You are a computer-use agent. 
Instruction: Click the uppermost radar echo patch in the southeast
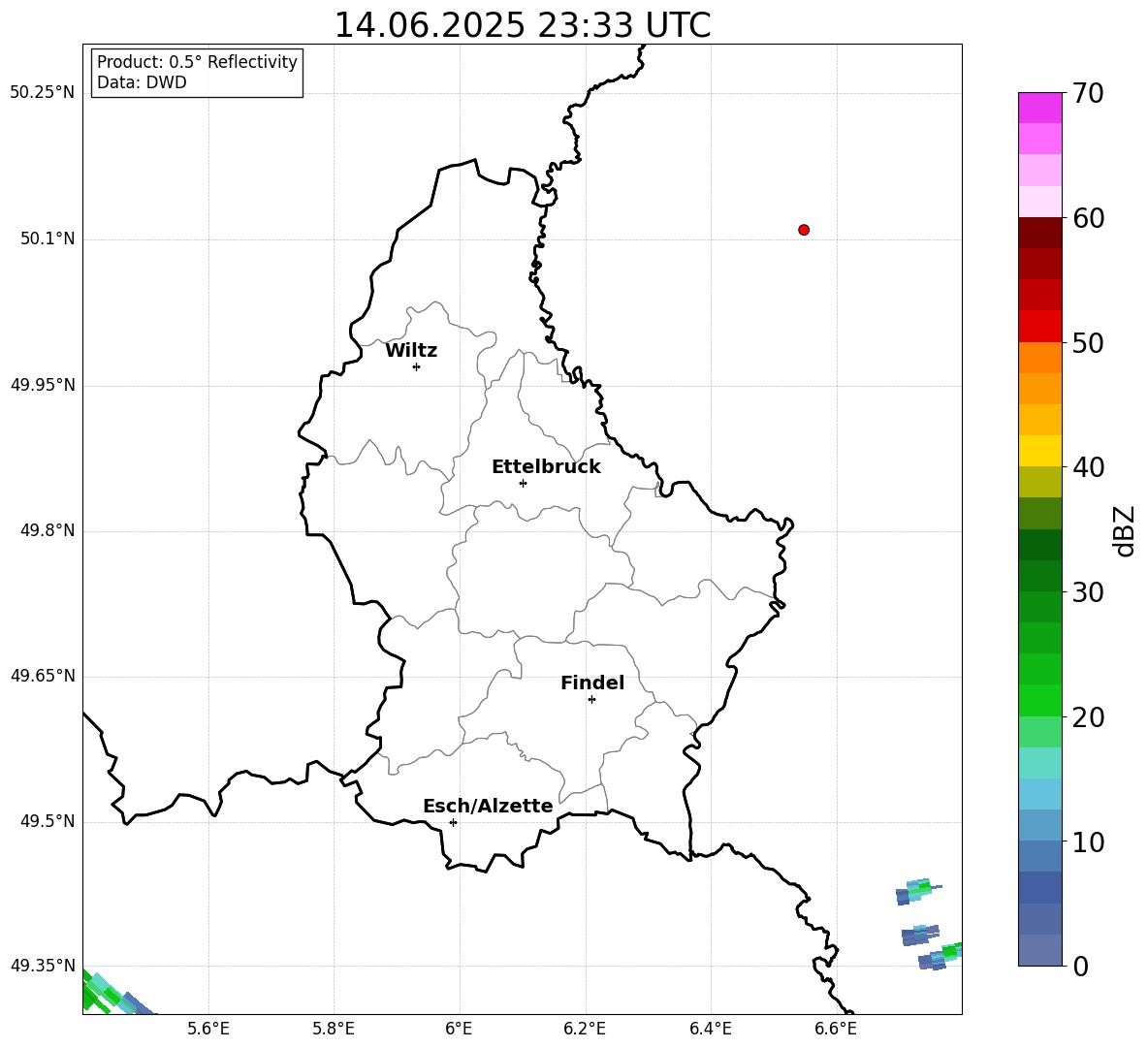(x=917, y=891)
